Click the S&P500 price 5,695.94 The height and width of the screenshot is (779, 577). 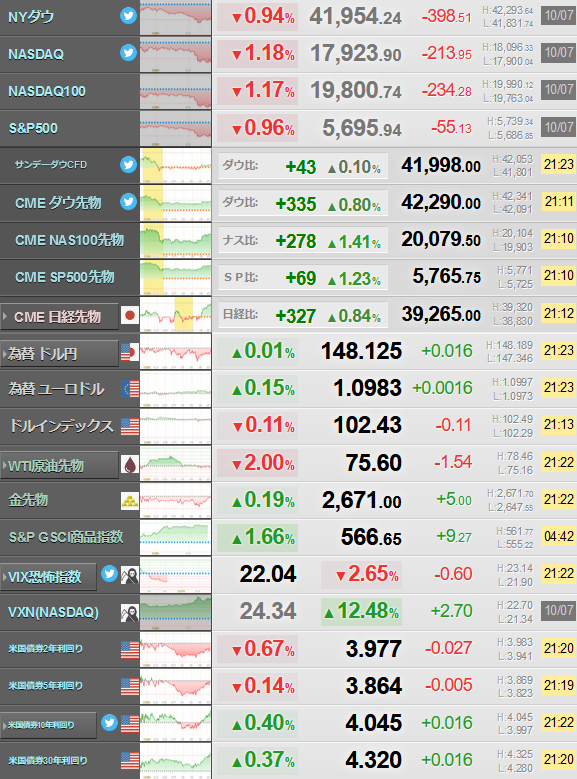tap(362, 129)
